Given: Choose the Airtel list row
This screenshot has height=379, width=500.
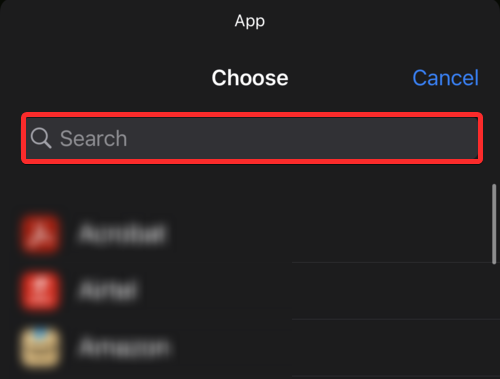Looking at the screenshot, I should point(250,291).
